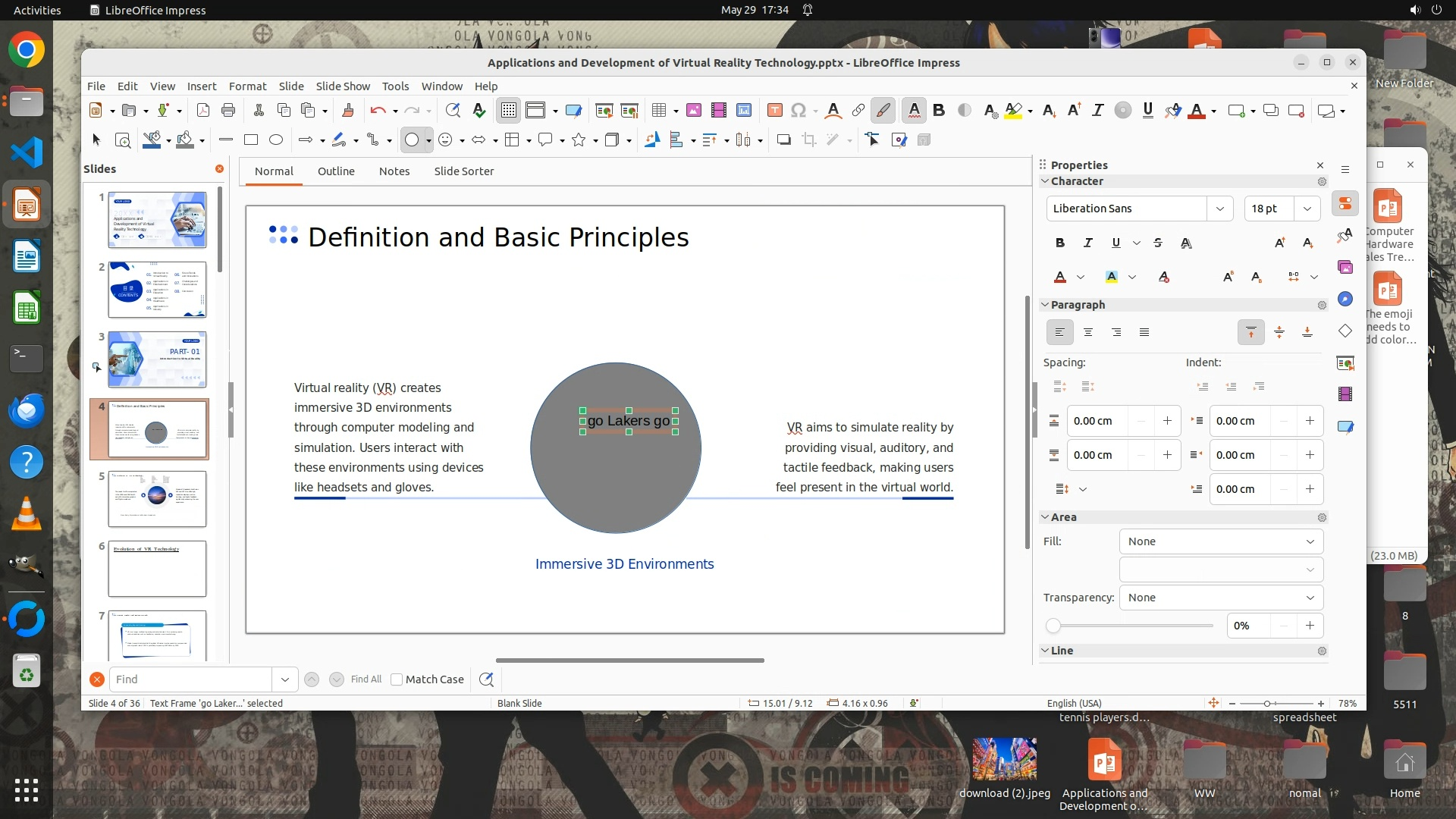1456x819 pixels.
Task: Open the Fill type dropdown
Action: (x=1221, y=541)
